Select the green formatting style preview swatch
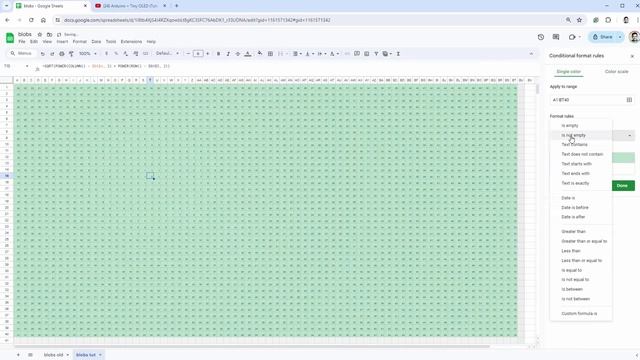 point(623,158)
